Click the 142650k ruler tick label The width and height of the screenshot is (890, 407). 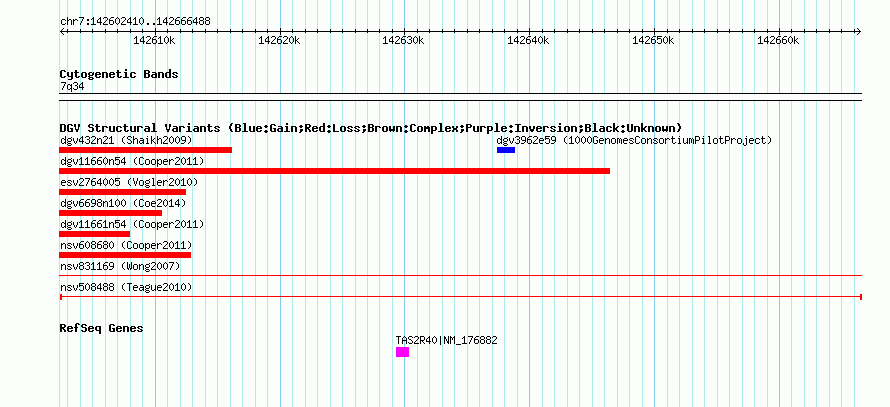coord(653,41)
